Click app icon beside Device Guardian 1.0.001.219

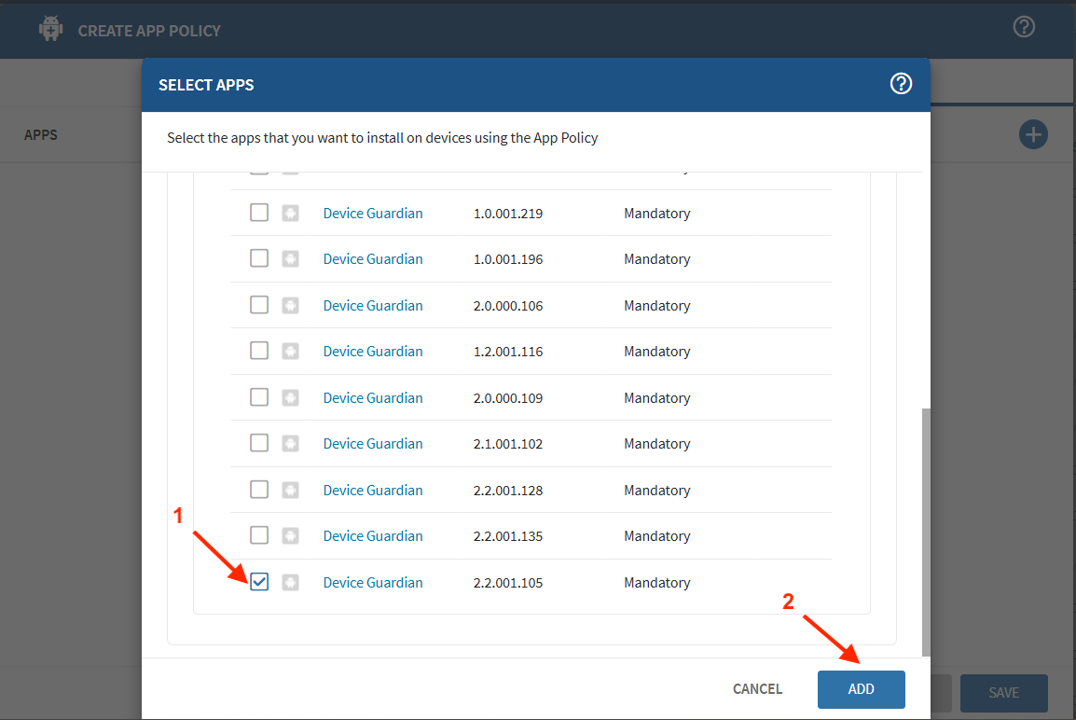290,213
